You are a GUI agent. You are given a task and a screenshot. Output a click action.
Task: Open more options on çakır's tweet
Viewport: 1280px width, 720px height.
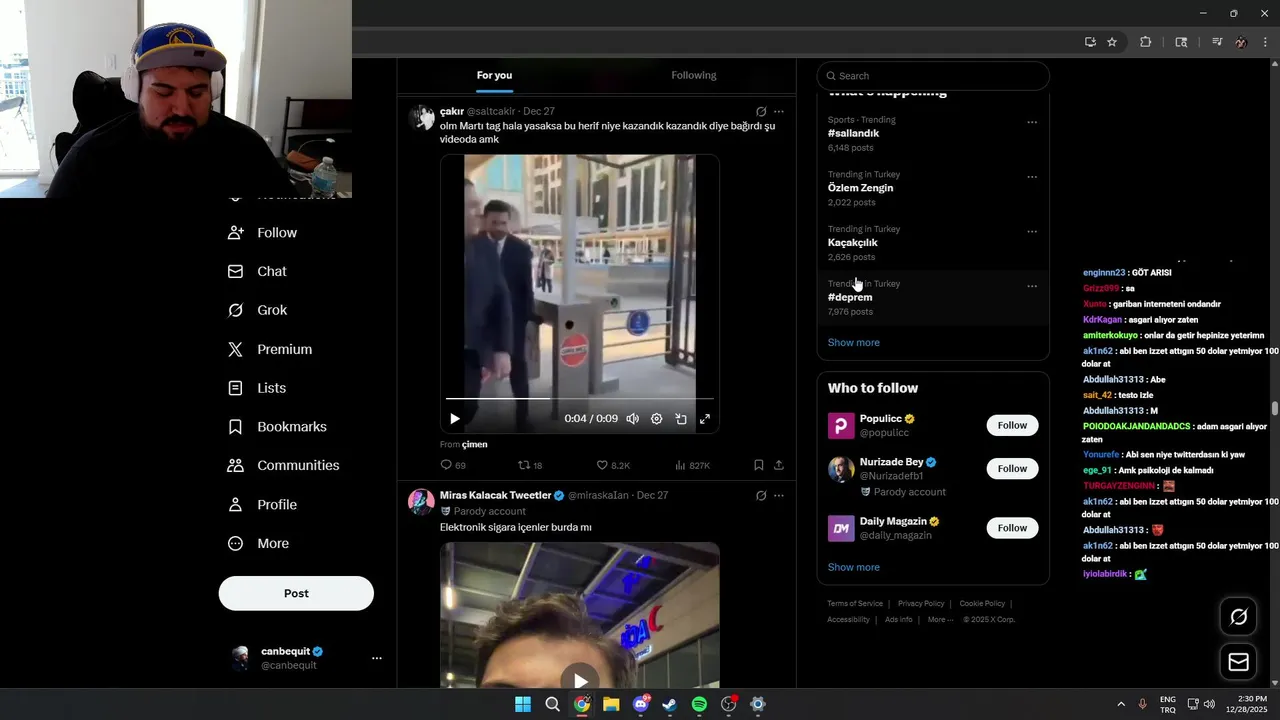pos(779,112)
